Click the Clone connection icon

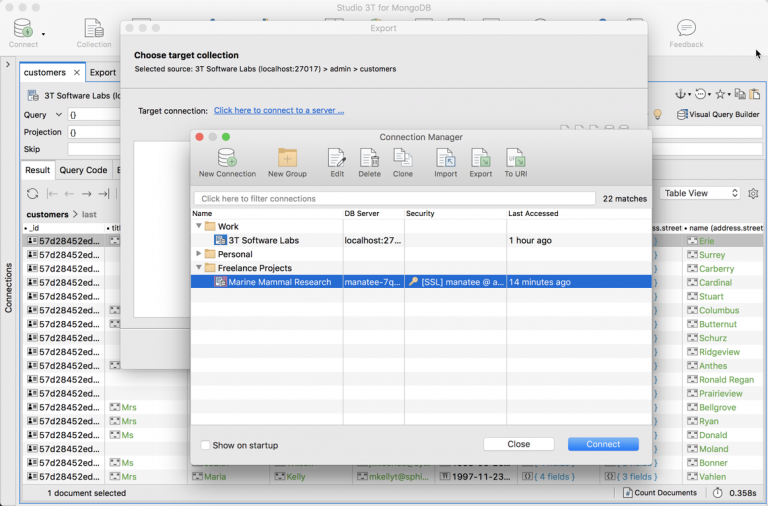point(402,158)
